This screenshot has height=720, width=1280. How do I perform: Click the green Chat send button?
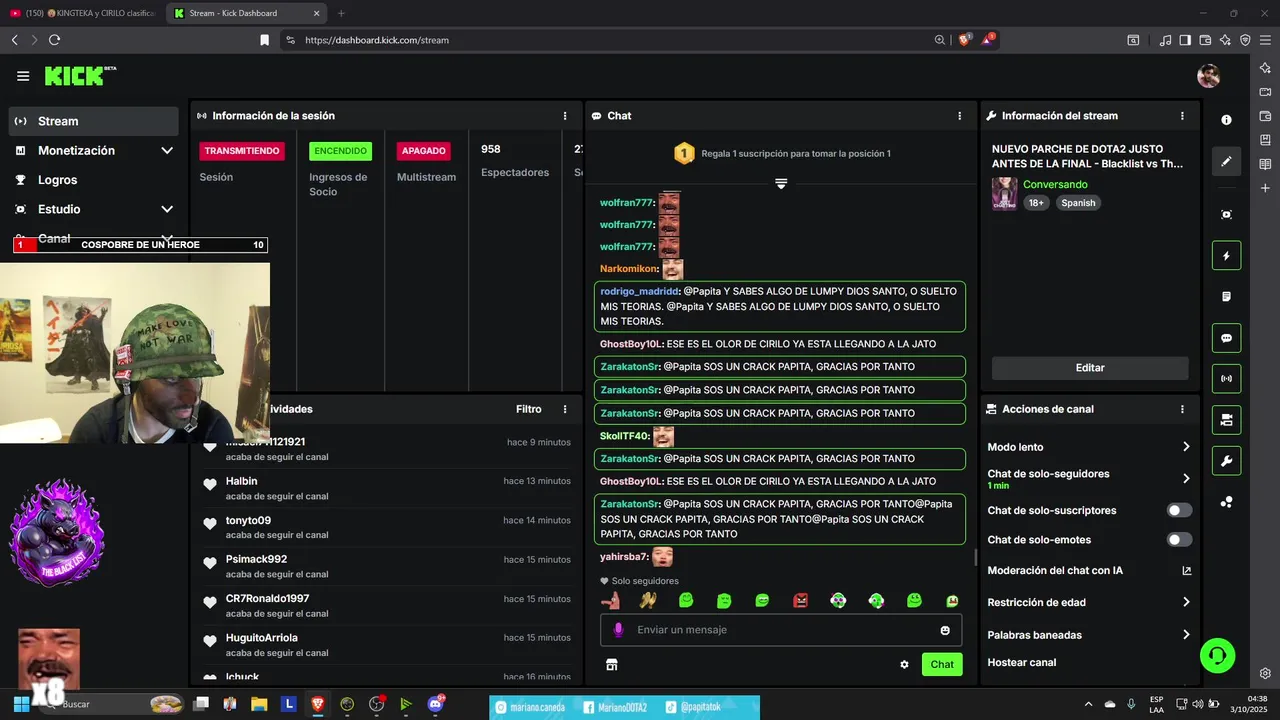[x=942, y=664]
